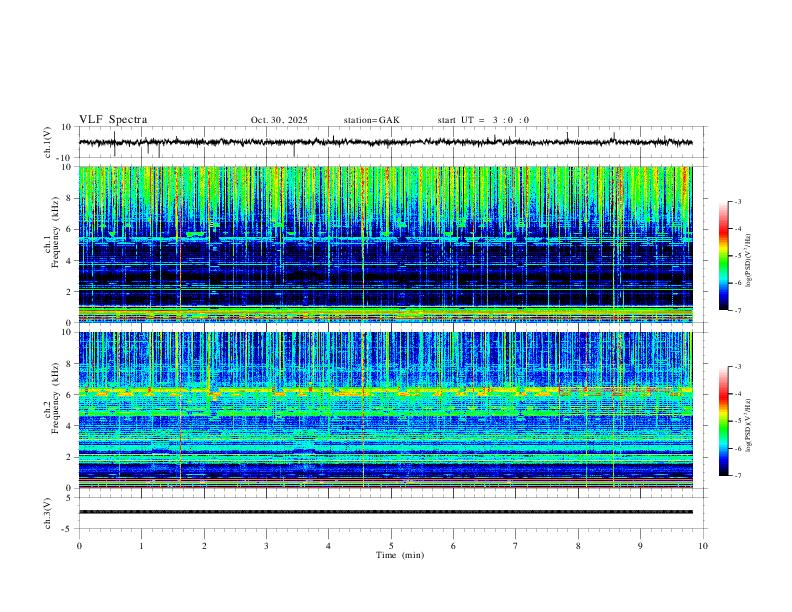Click the time axis tick label "2"

pyautogui.click(x=204, y=546)
